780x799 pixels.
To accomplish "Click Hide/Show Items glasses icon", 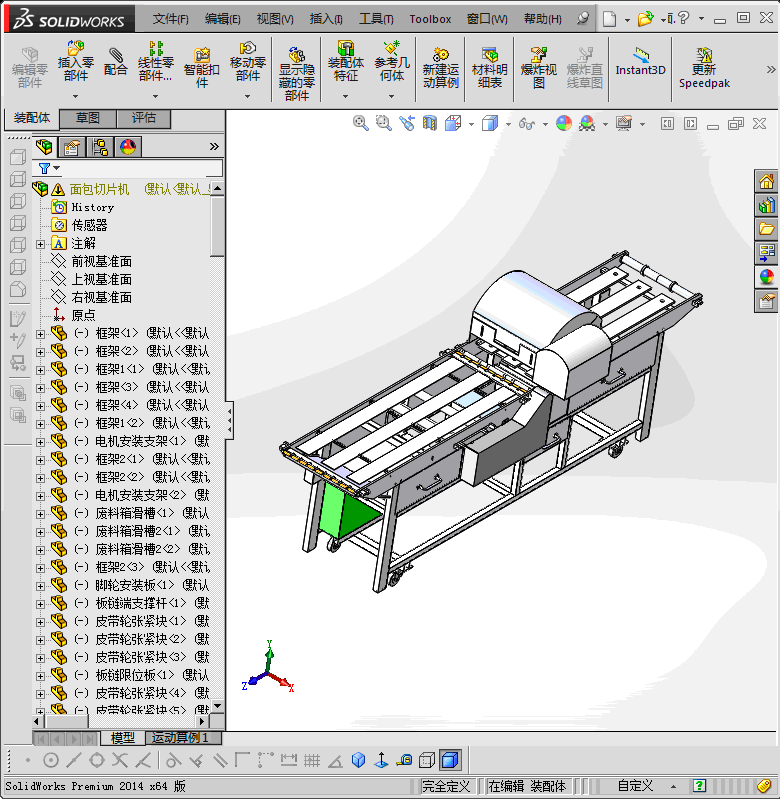I will pyautogui.click(x=527, y=123).
